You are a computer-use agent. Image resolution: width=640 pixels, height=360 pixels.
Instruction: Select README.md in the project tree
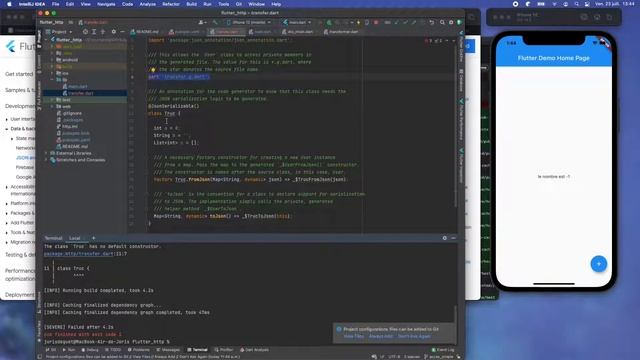coord(72,146)
